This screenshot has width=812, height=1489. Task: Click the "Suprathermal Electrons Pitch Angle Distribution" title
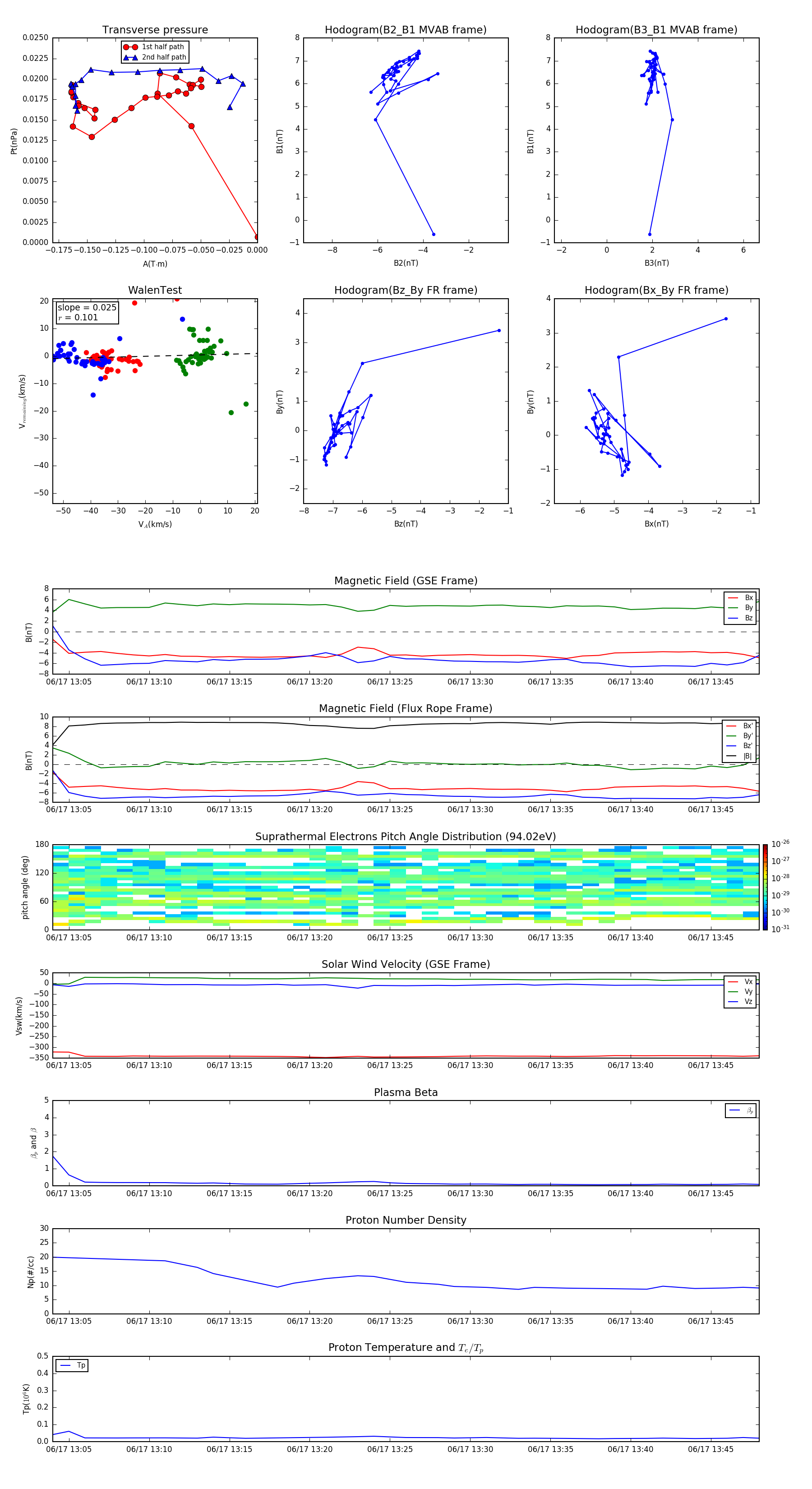406,837
